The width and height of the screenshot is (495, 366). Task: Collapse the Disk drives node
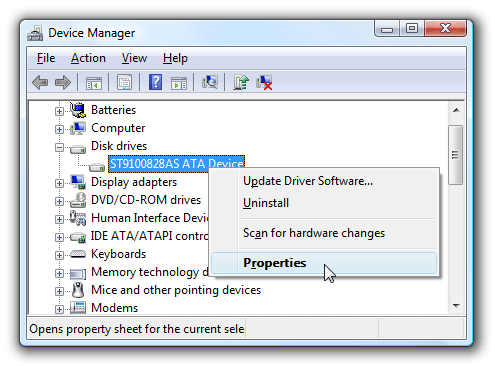pos(59,147)
